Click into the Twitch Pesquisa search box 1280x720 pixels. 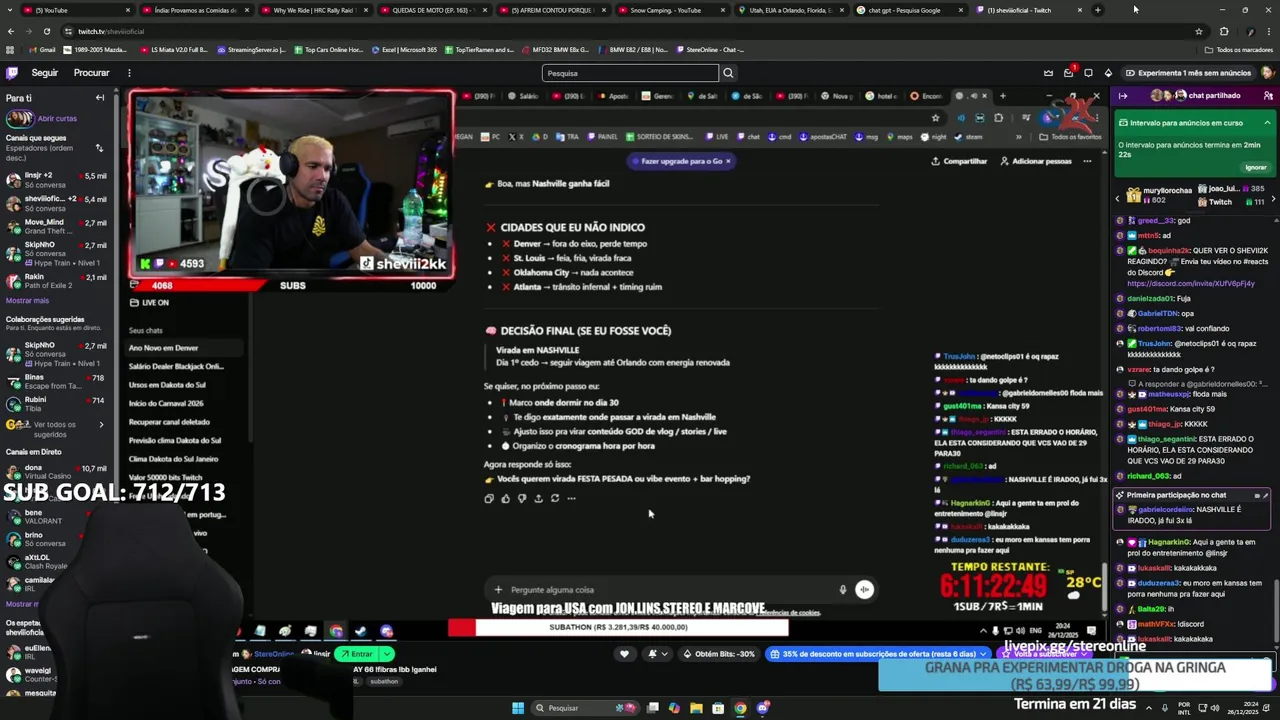[x=630, y=73]
